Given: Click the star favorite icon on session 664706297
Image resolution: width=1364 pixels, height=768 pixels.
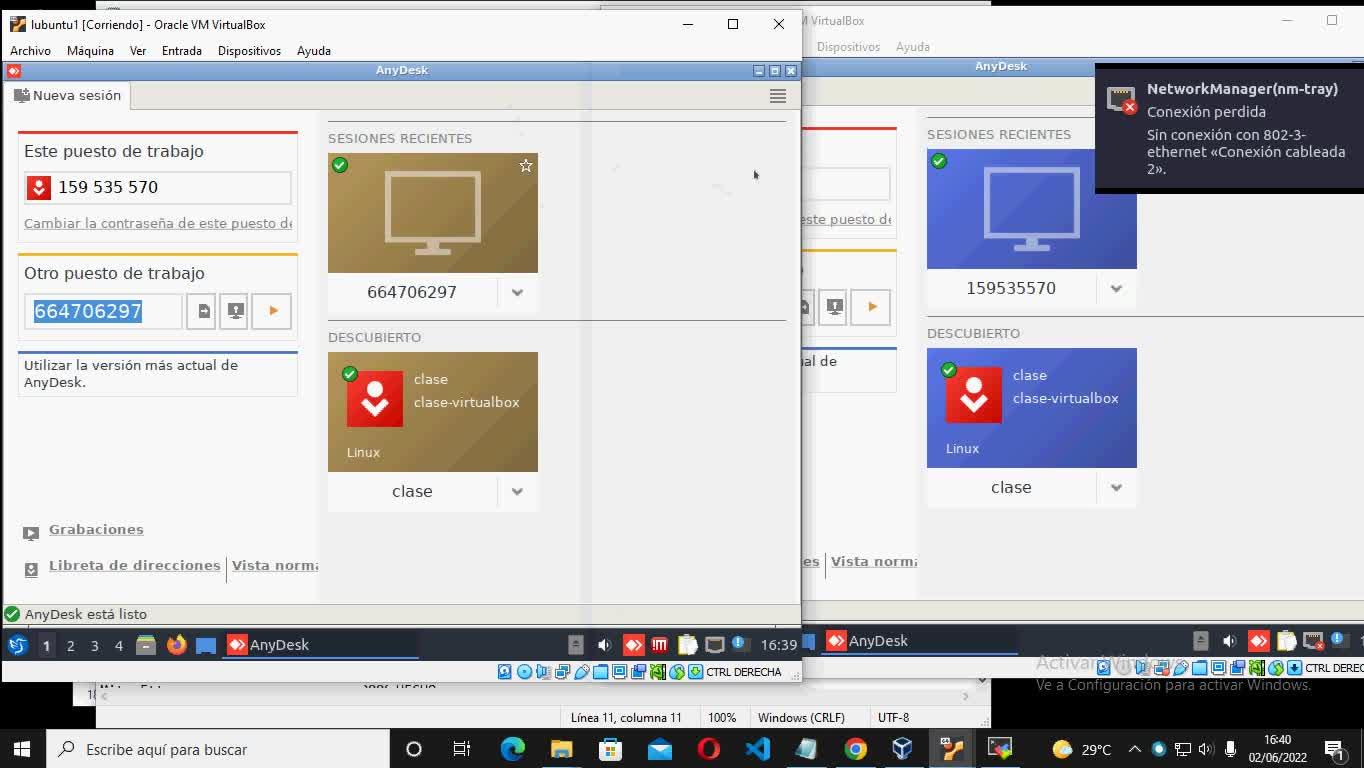Looking at the screenshot, I should tap(526, 166).
